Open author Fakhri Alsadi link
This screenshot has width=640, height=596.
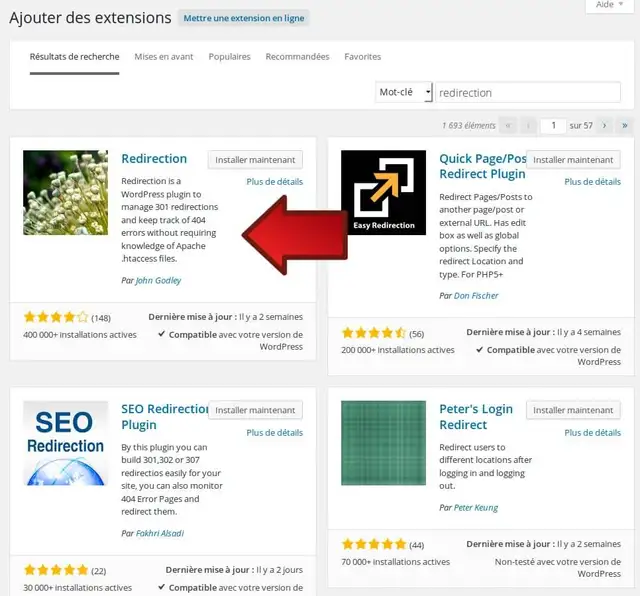160,533
